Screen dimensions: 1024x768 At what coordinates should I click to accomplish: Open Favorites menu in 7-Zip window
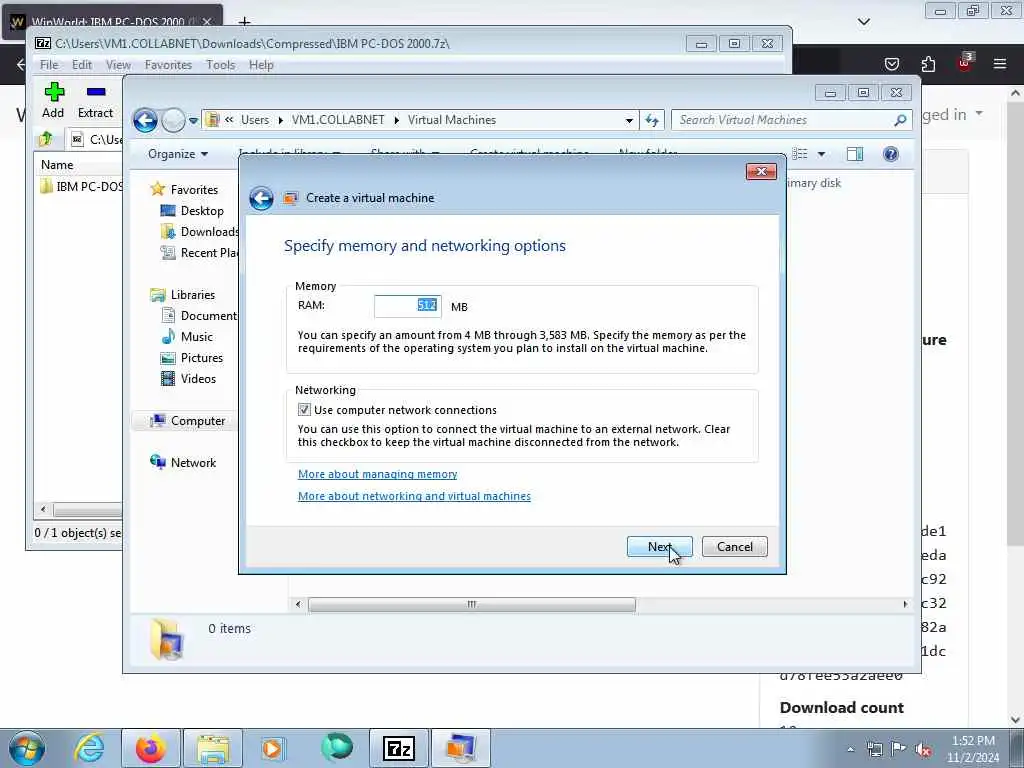(168, 65)
